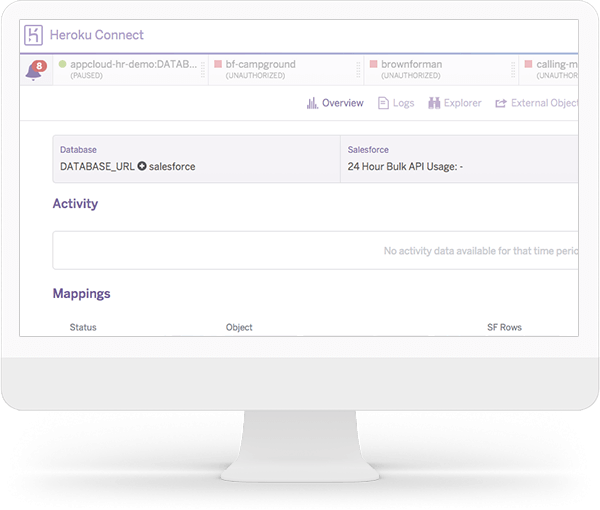Select the appcloud-hr-demo:DATAB... connection tab
Viewport: 600px width, 510px height.
pos(130,70)
